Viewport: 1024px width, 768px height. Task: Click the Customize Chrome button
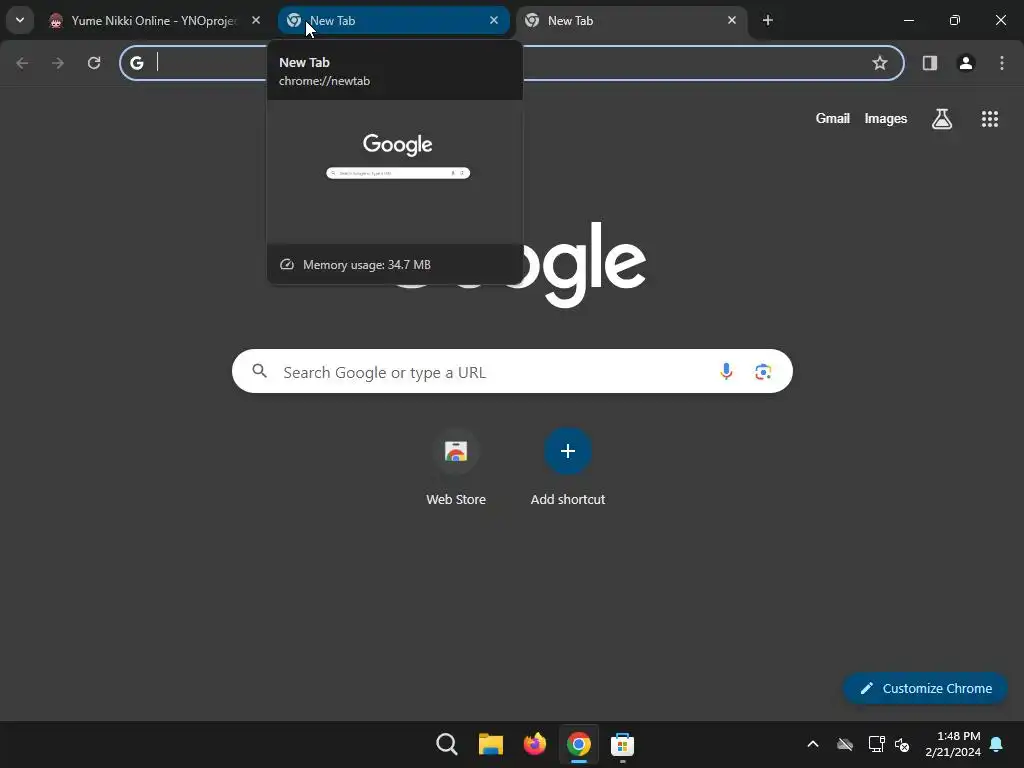point(925,688)
